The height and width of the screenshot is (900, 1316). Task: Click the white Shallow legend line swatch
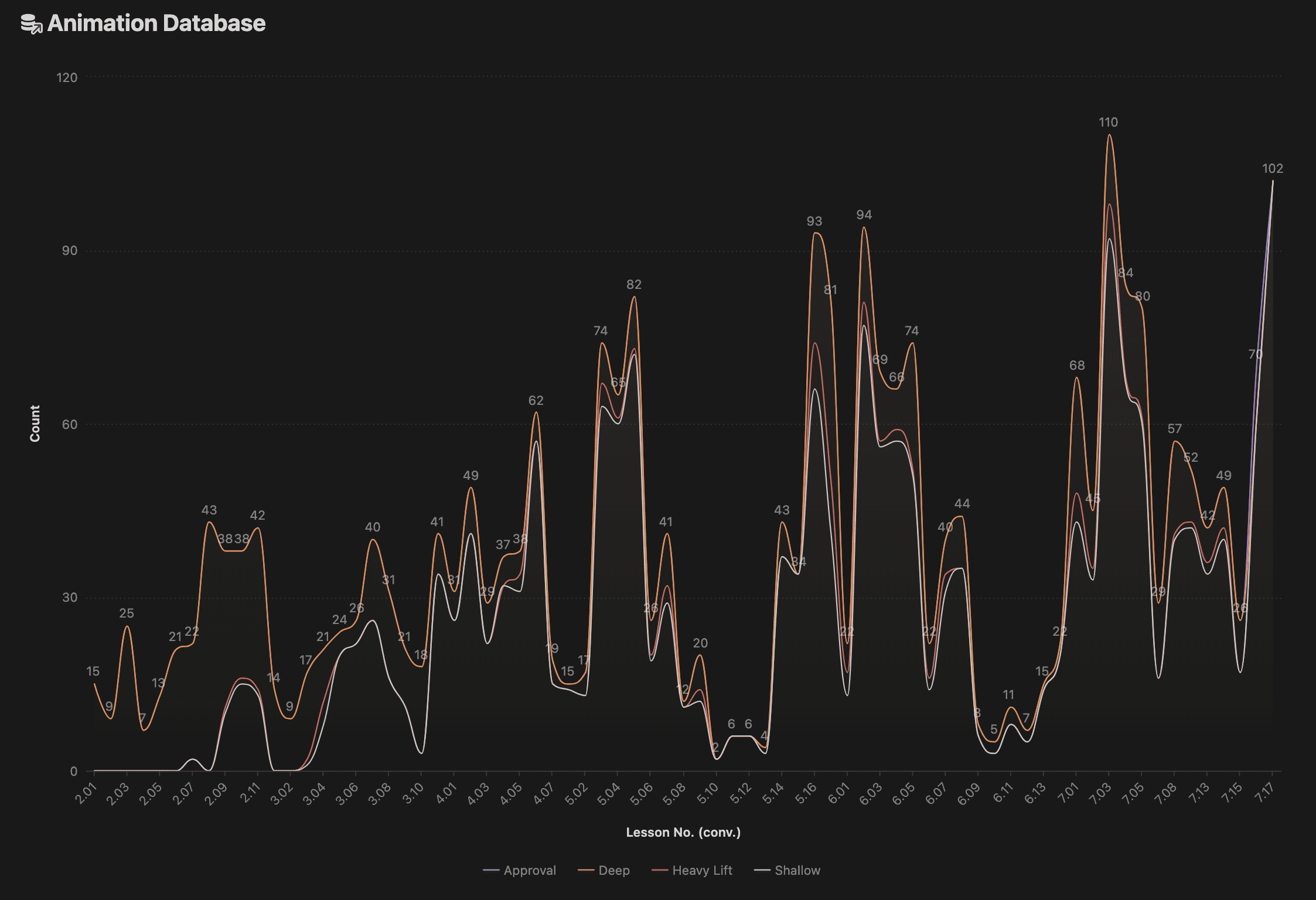(x=762, y=871)
